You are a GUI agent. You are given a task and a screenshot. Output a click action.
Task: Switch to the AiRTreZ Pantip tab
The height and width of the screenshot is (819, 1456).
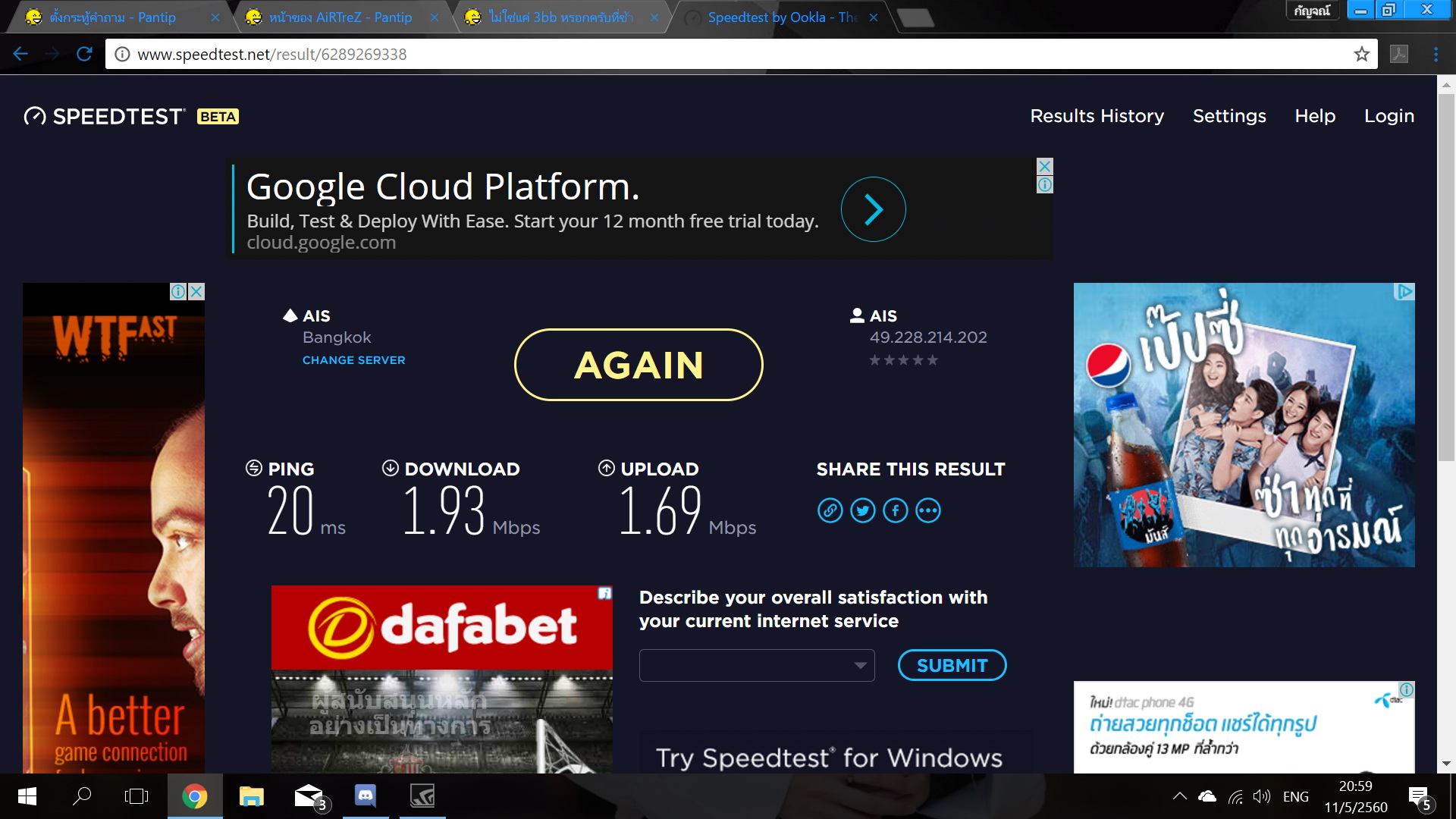(x=340, y=17)
